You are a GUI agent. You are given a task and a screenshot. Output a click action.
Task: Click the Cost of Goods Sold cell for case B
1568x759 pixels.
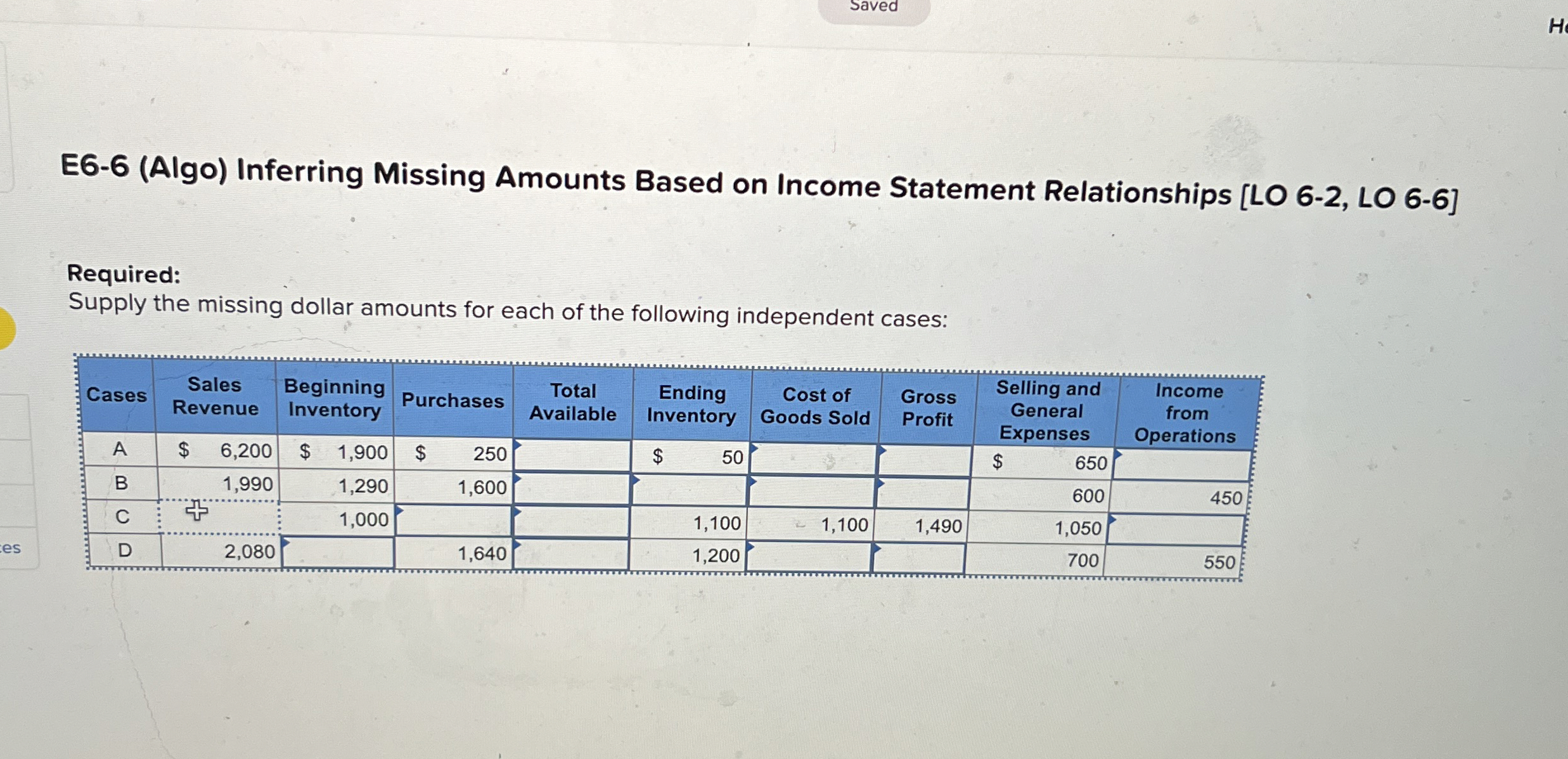pyautogui.click(x=812, y=493)
